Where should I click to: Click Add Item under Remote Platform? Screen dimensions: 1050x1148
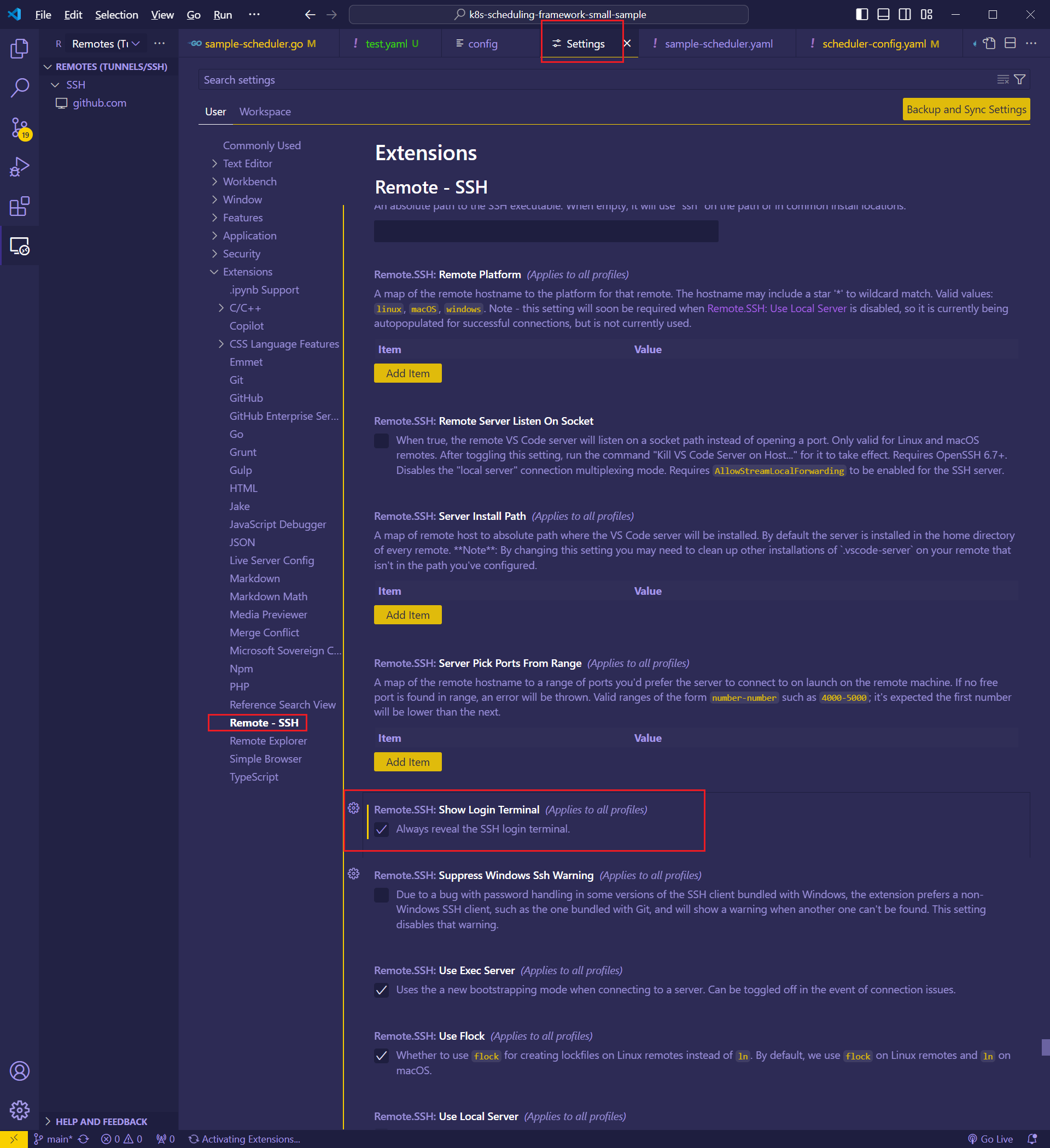tap(407, 373)
